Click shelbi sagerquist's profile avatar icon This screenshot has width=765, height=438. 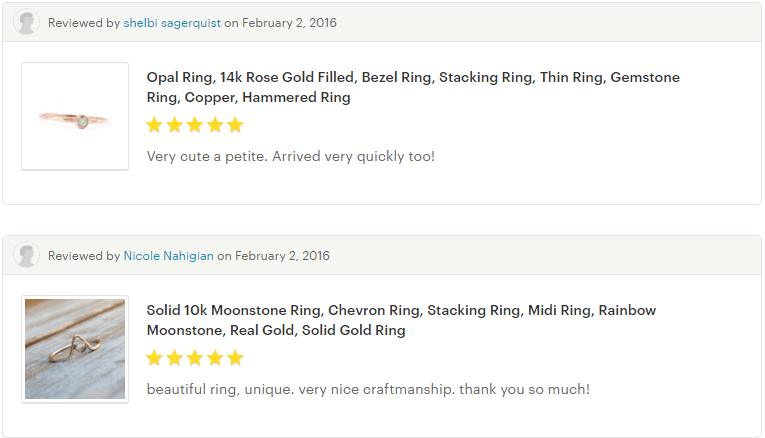(x=27, y=22)
